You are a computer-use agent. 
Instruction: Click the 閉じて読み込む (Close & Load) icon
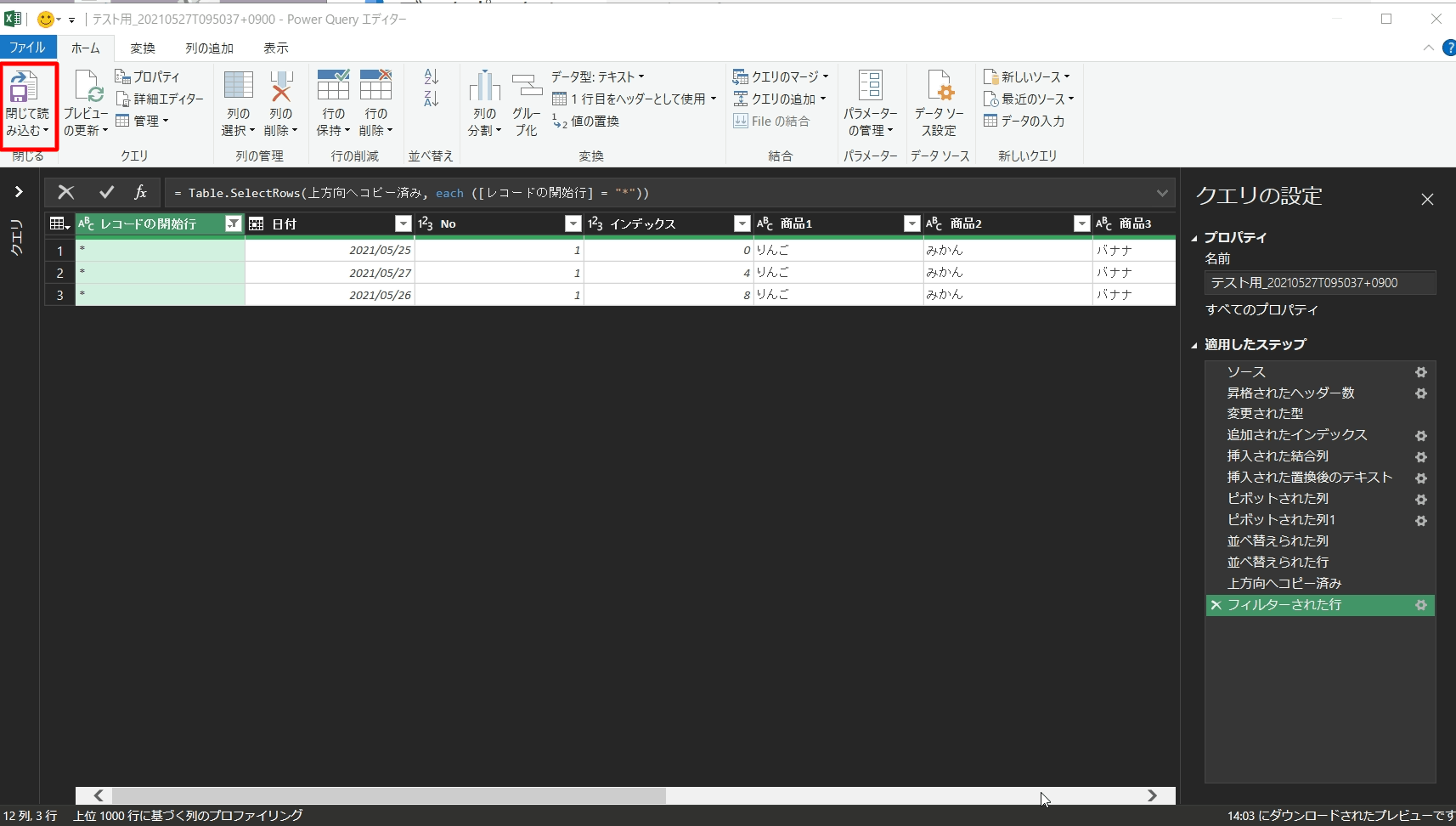pyautogui.click(x=24, y=88)
